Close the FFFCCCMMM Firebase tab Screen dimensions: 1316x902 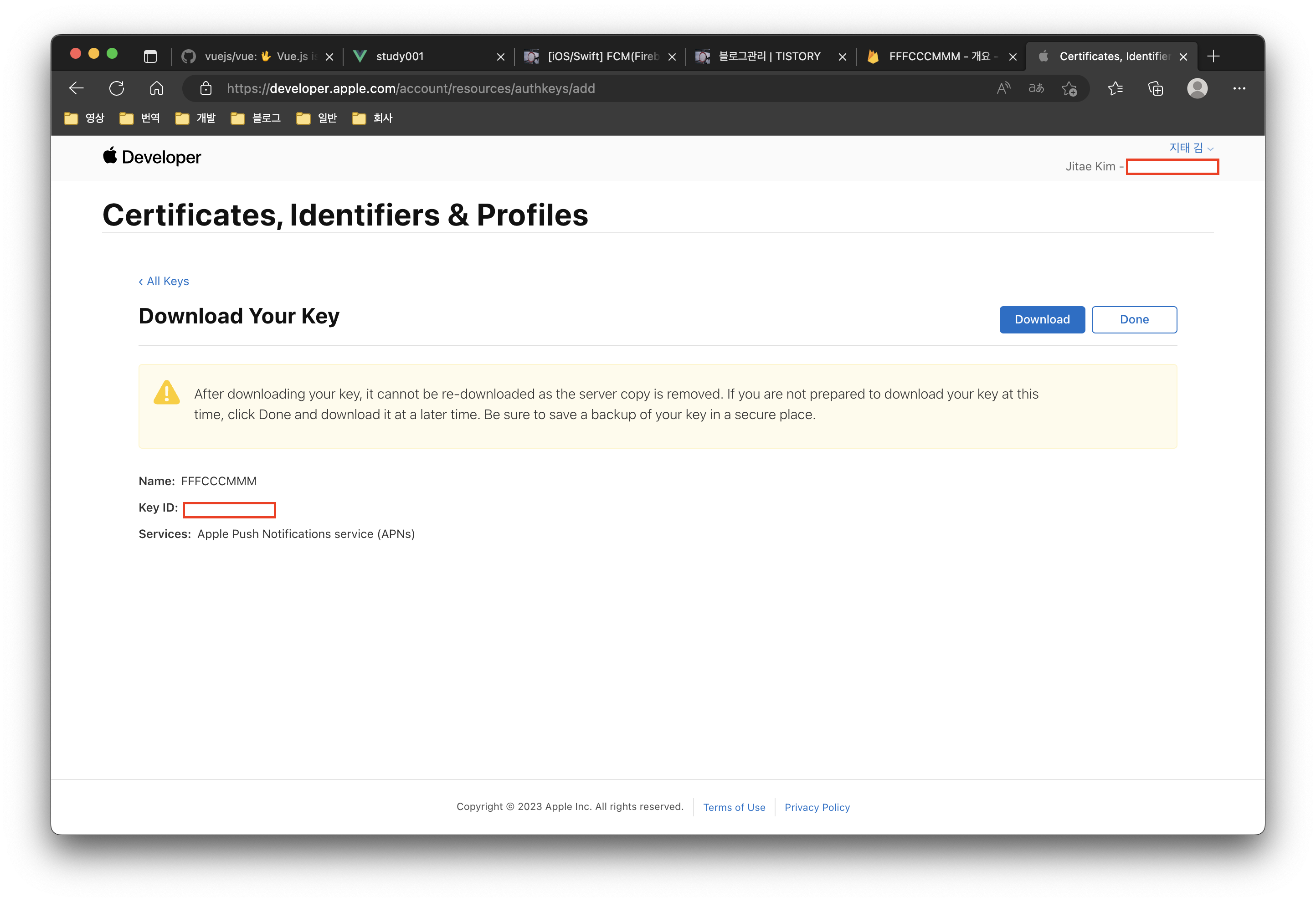1013,56
